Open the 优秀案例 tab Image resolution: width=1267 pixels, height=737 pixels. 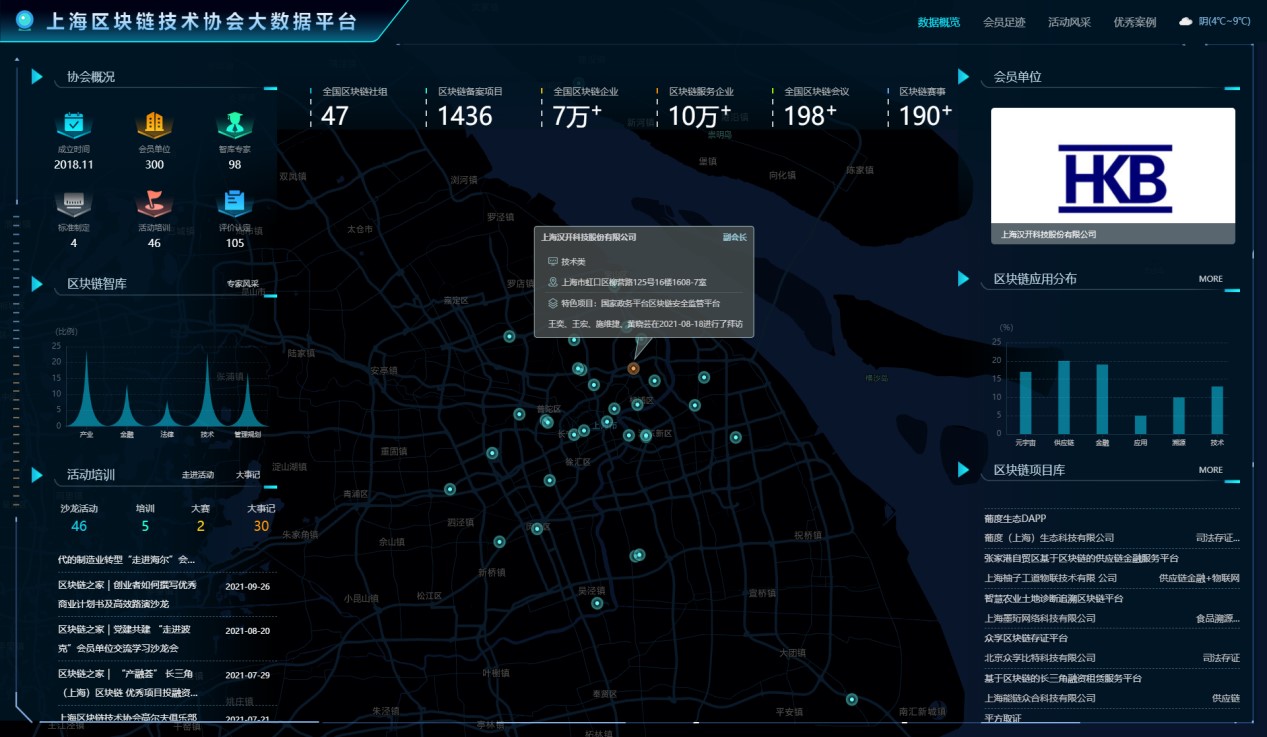[x=1135, y=22]
